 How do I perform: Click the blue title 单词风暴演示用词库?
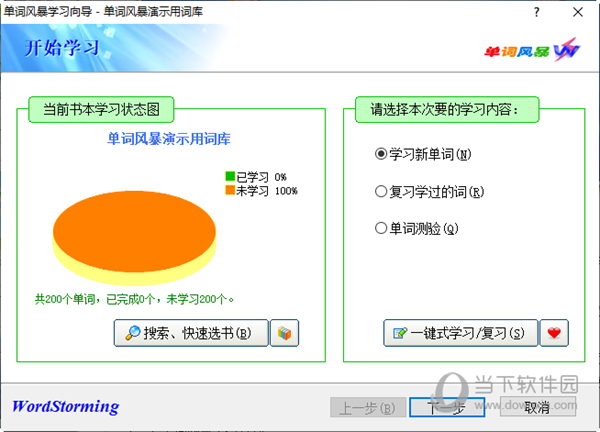point(169,139)
